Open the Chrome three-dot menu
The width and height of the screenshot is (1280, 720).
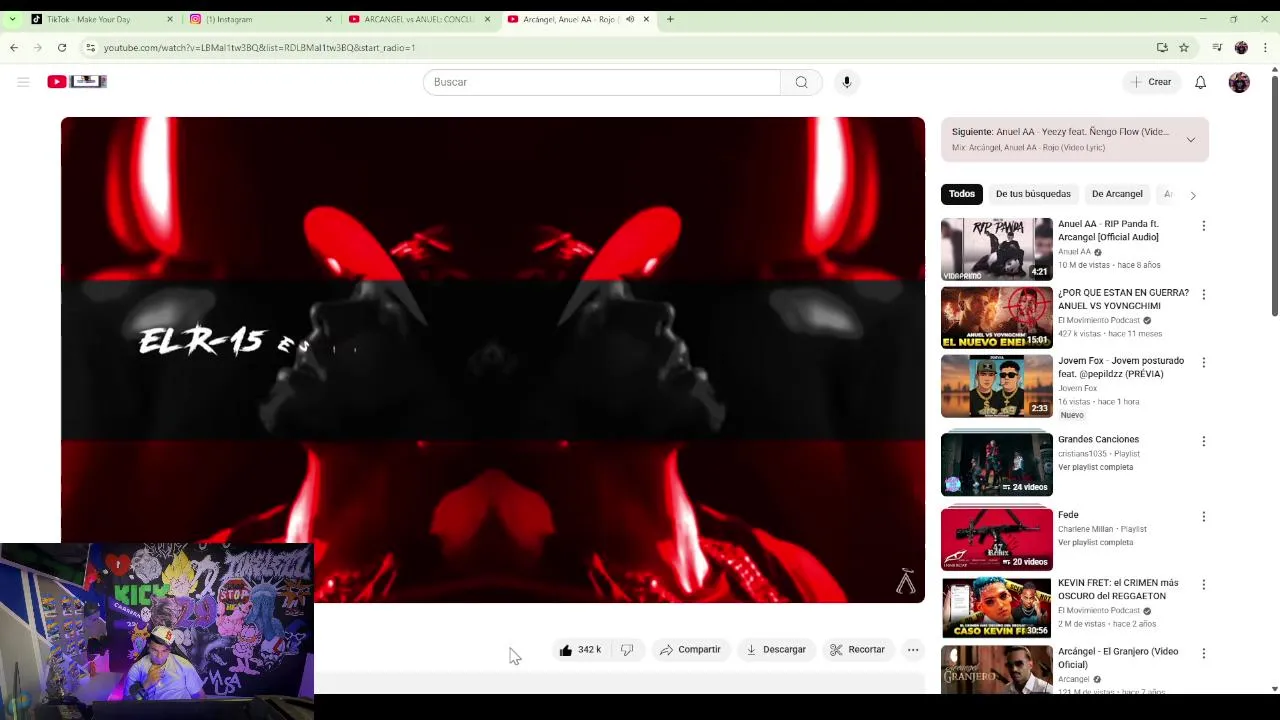coord(1265,47)
